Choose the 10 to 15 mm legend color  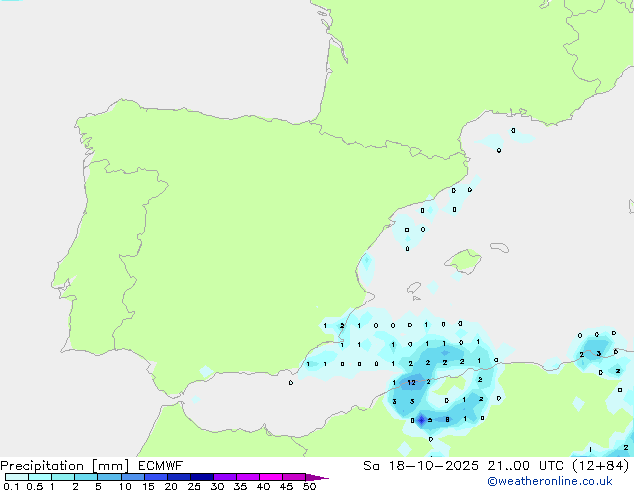[x=132, y=477]
